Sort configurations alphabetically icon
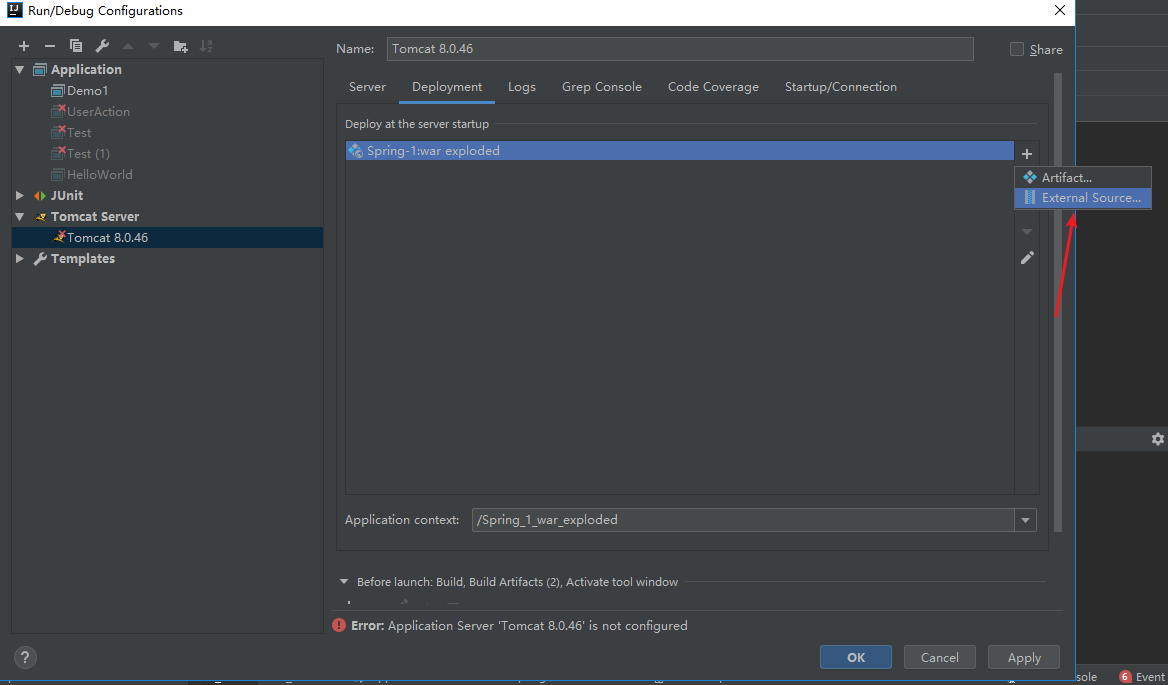The width and height of the screenshot is (1168, 685). (206, 46)
